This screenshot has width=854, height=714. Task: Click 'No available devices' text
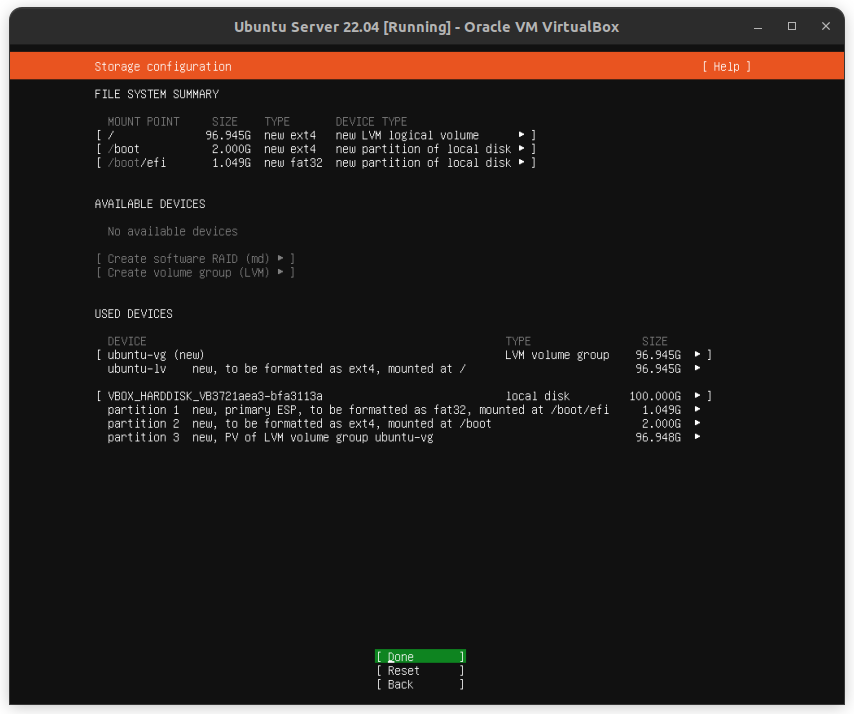click(x=172, y=231)
